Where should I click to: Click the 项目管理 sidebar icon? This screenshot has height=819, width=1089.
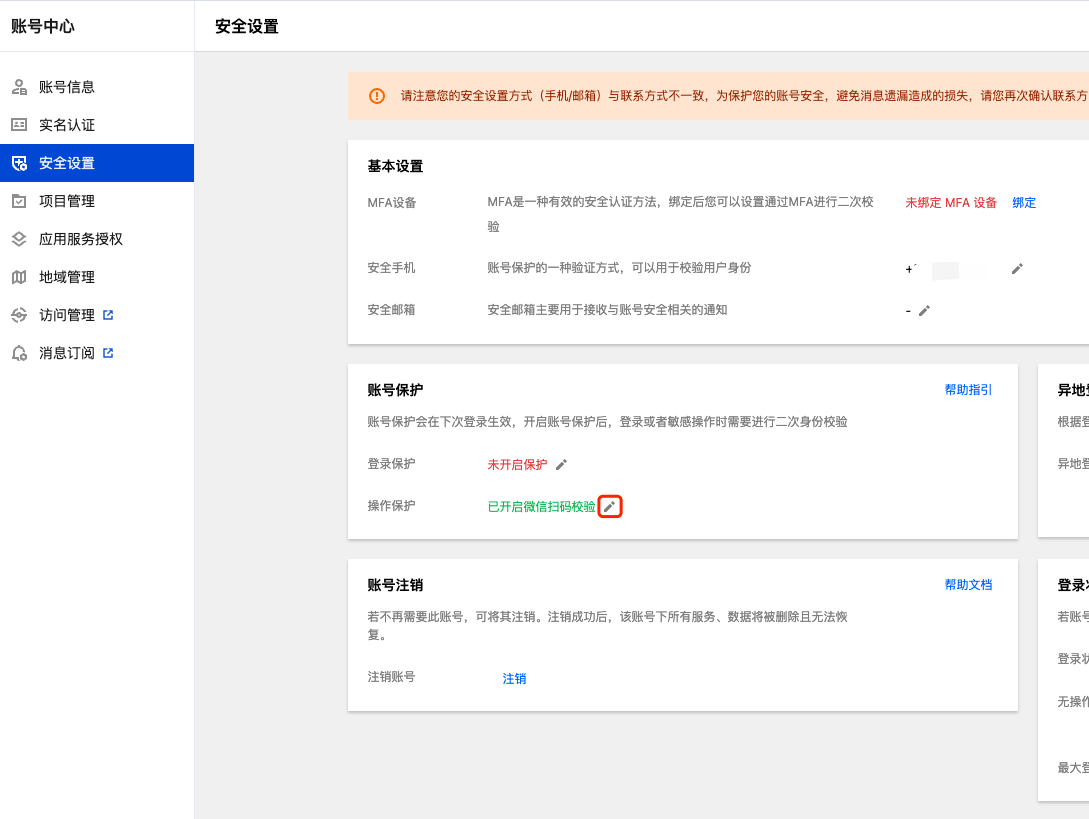pyautogui.click(x=19, y=201)
